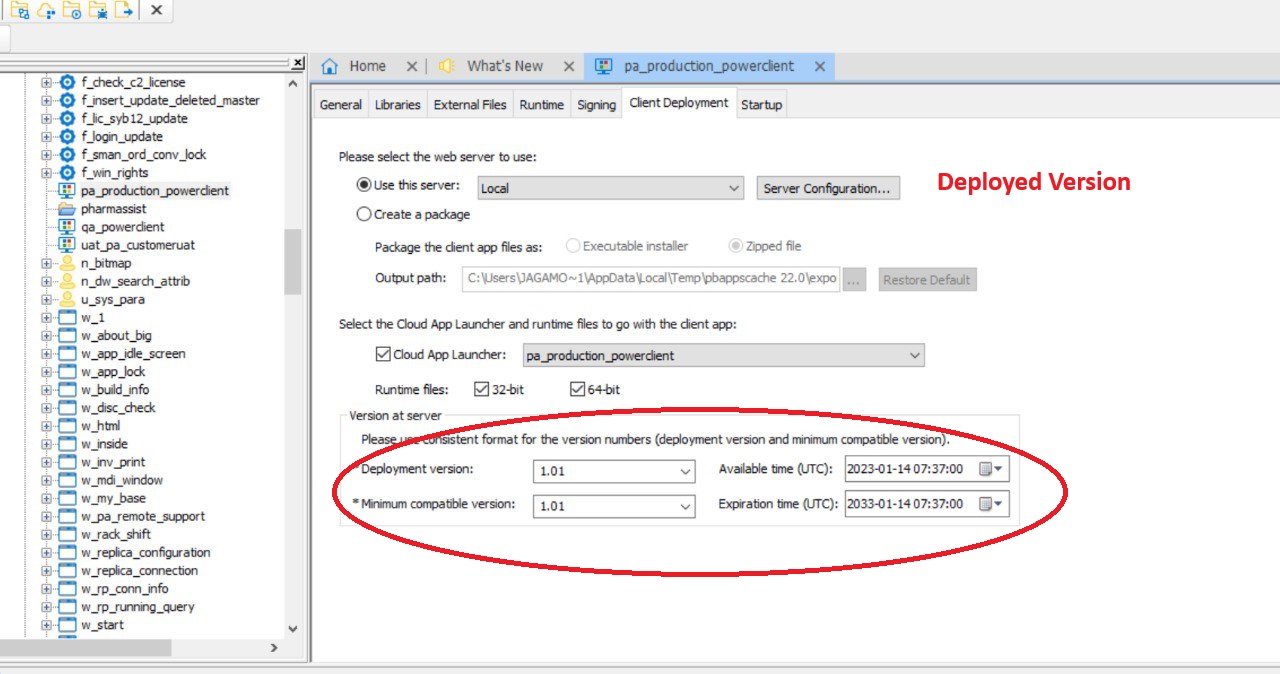Toggle the 32-bit runtime files checkbox
Viewport: 1280px width, 674px height.
tap(482, 389)
